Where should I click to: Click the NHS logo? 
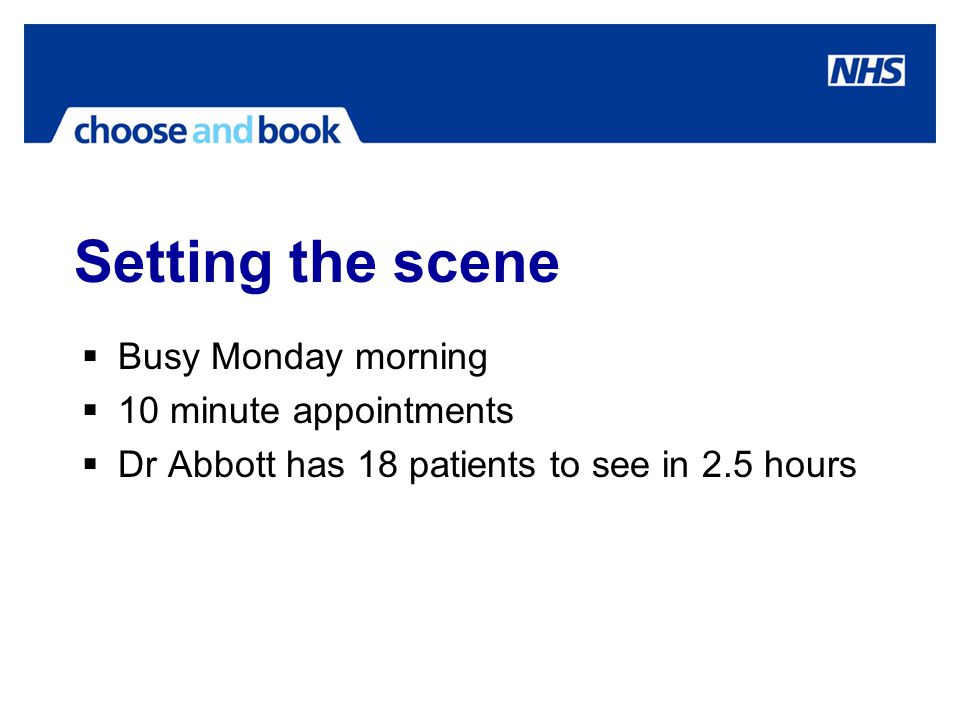(866, 70)
